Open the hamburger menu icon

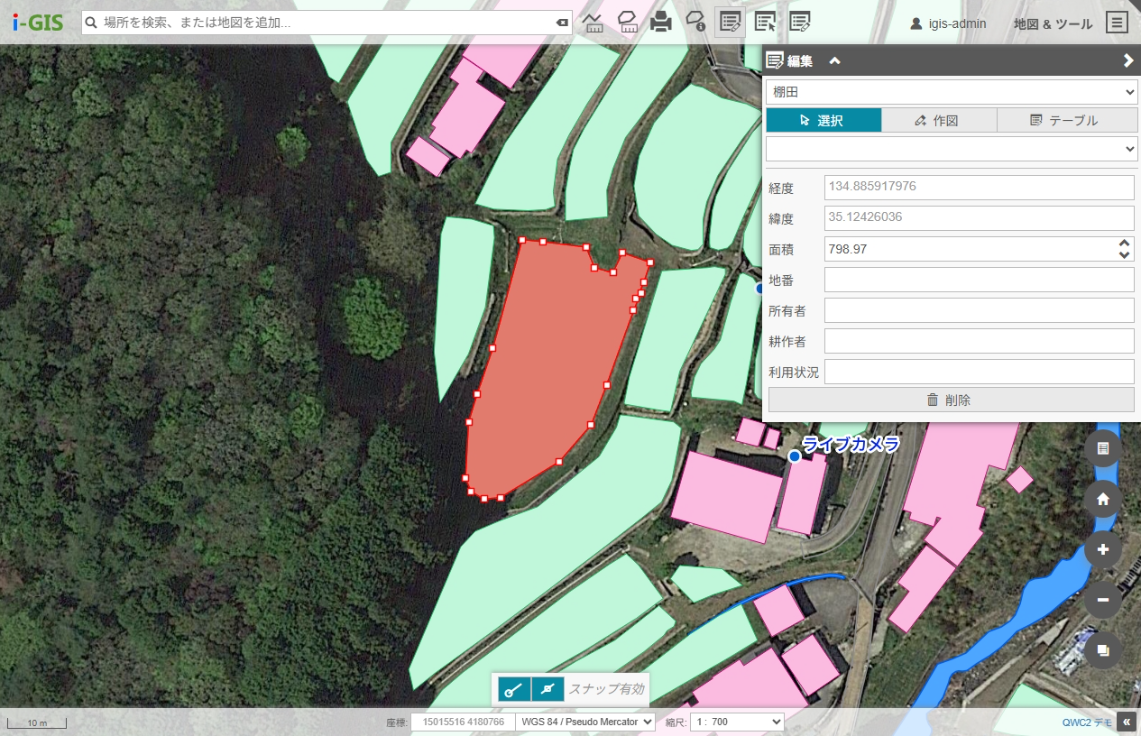point(1117,23)
